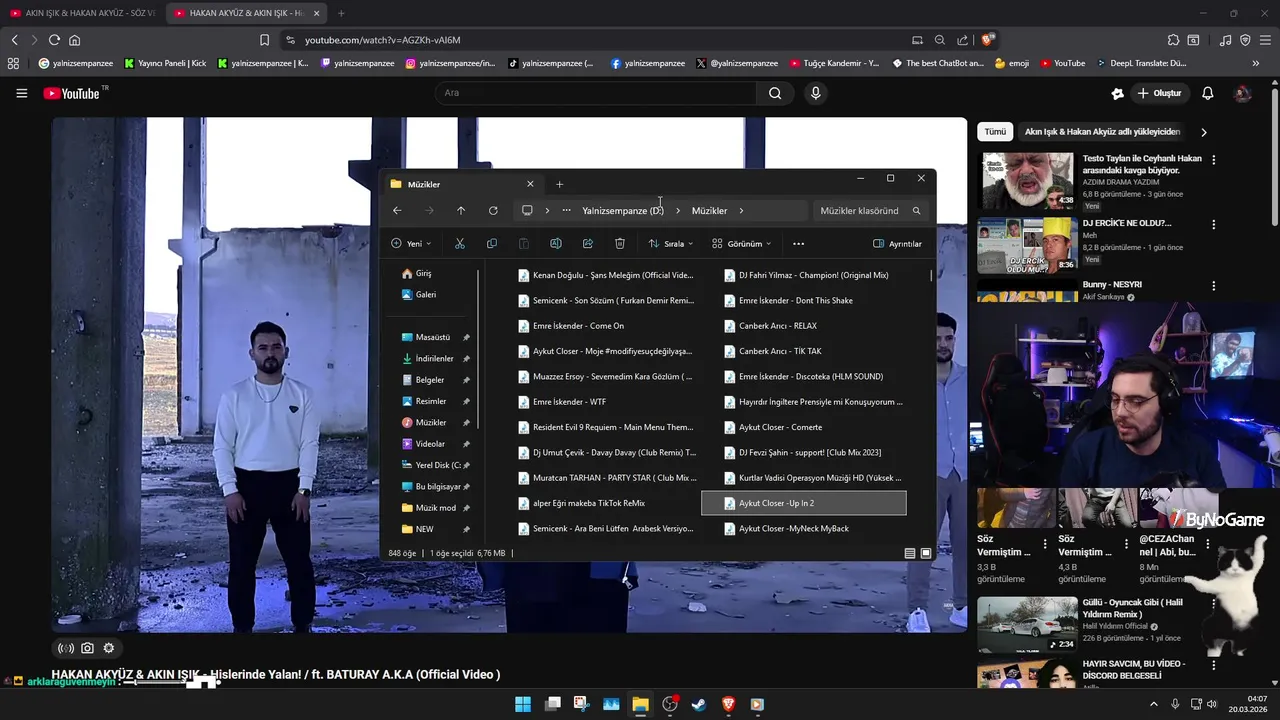Open Yayıncı Paneli | Kick bookmark
Viewport: 1280px width, 720px height.
tap(165, 63)
